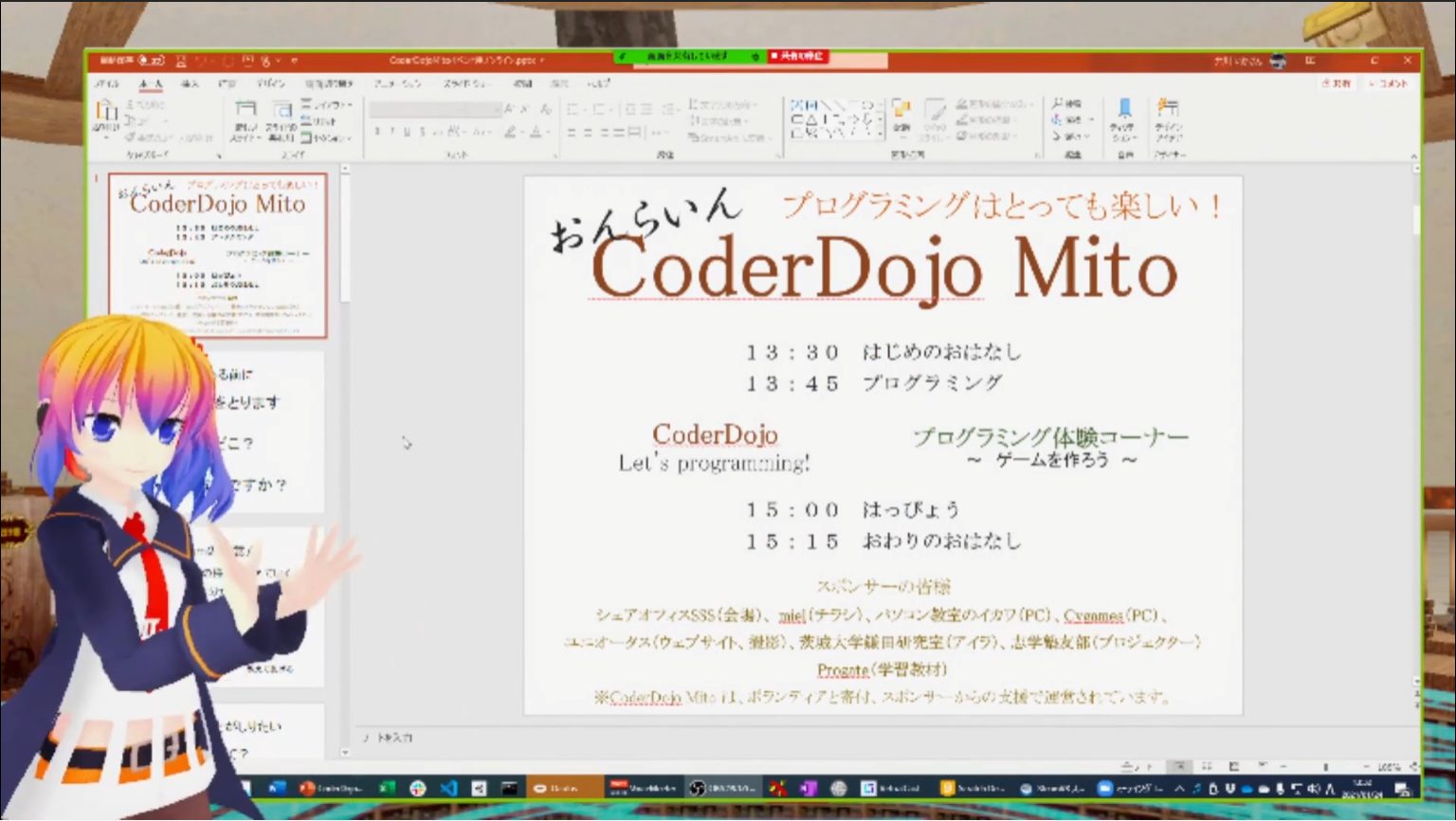Switch to Normal view in status bar

[1180, 766]
